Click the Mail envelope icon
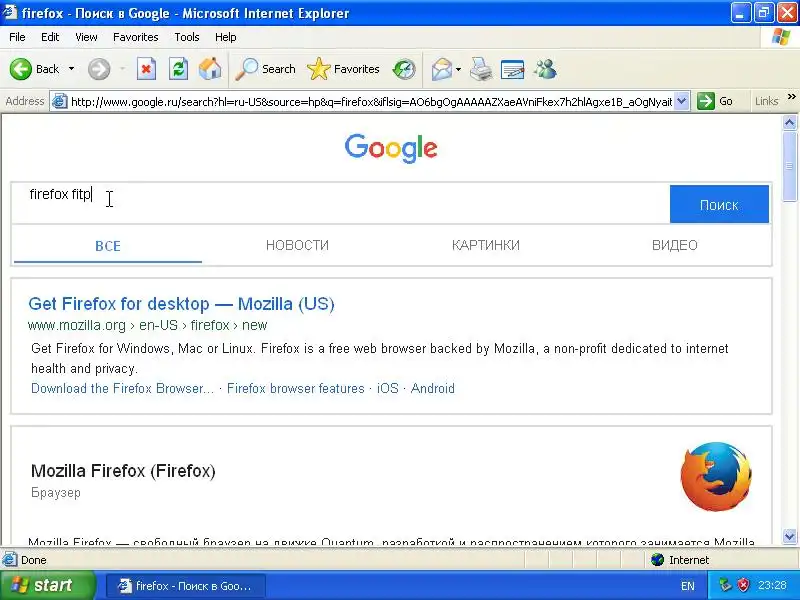Image resolution: width=800 pixels, height=600 pixels. pyautogui.click(x=441, y=69)
